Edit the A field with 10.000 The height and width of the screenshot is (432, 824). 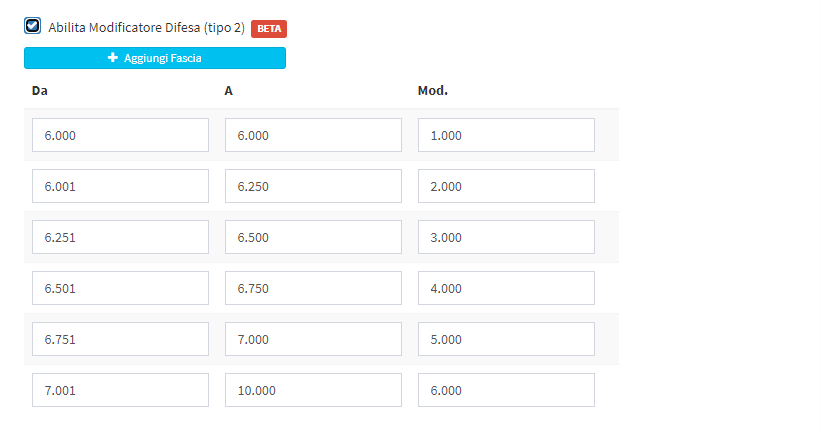pos(313,390)
